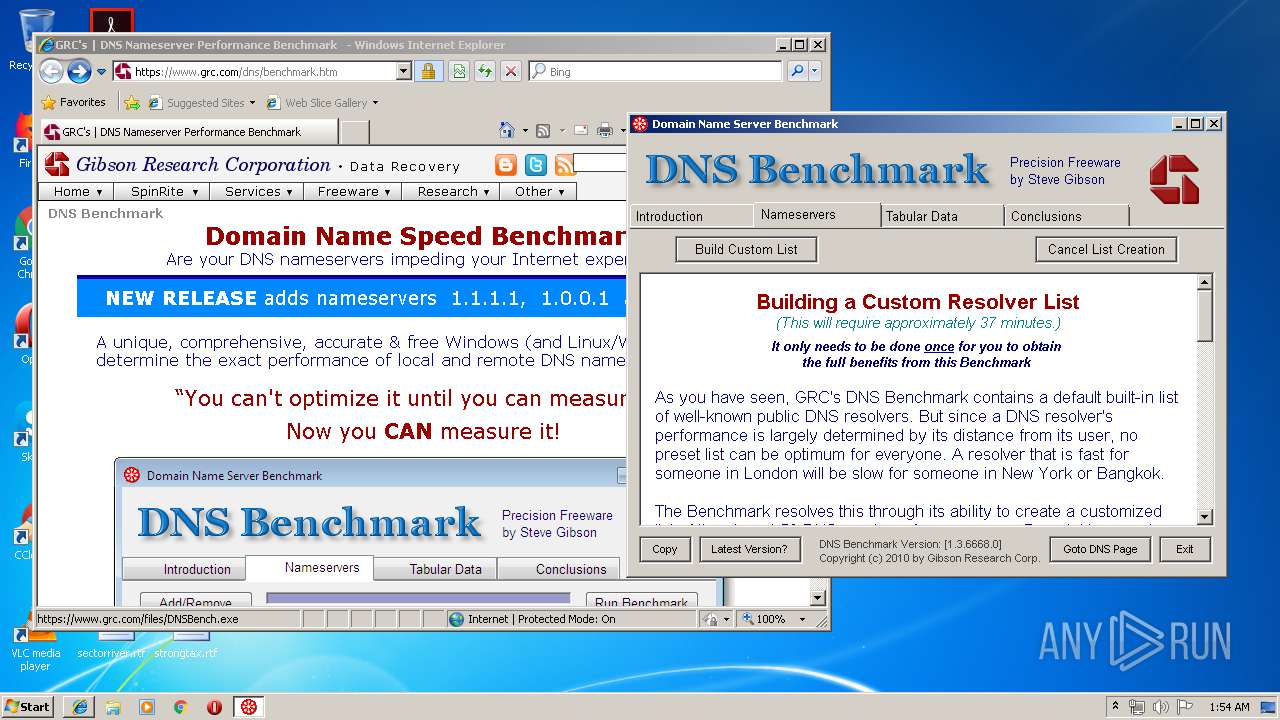Click the volume speaker tray icon
1280x720 pixels.
1161,707
